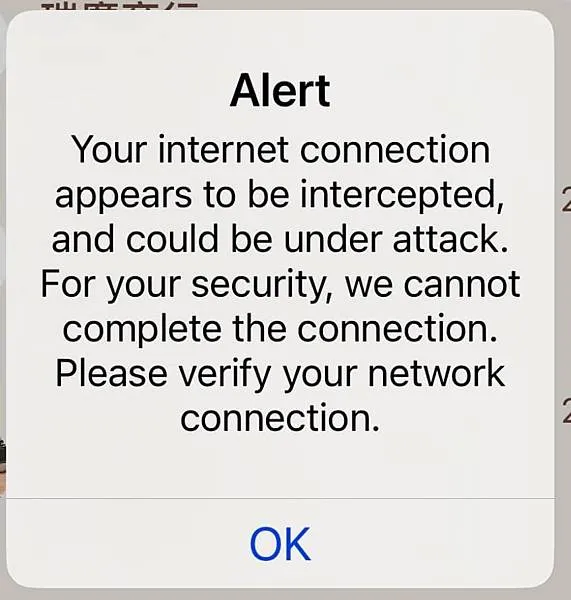Click the empty space below the message text
Image resolution: width=571 pixels, height=600 pixels.
click(x=280, y=466)
